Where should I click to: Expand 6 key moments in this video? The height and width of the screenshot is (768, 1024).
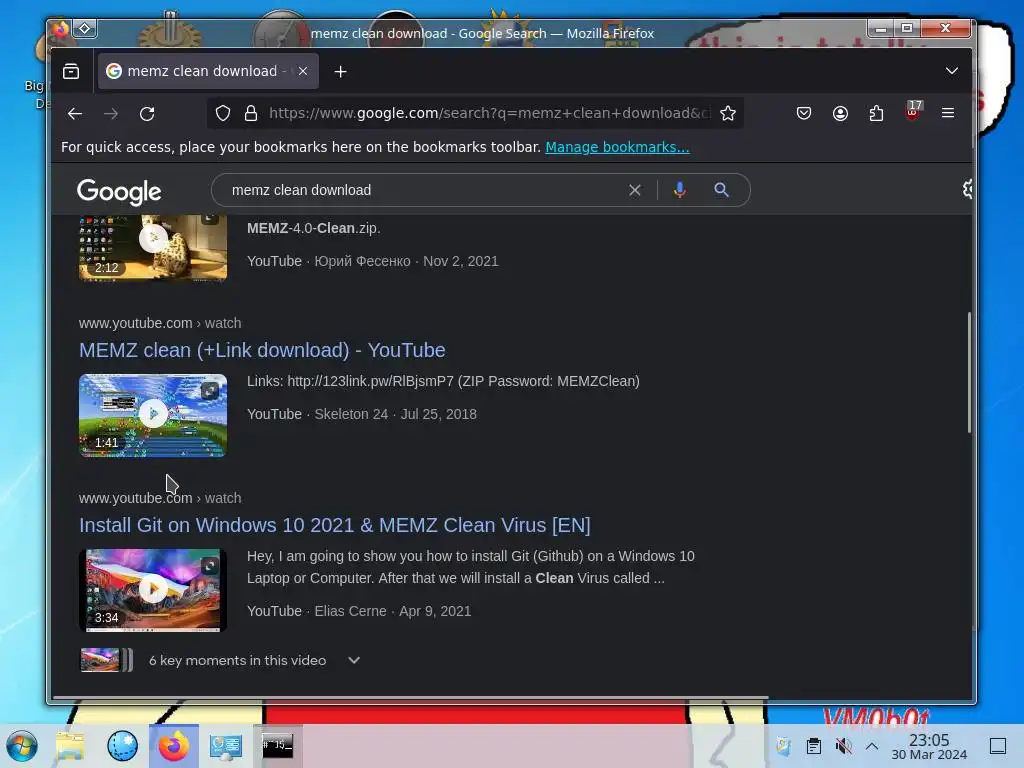tap(221, 660)
